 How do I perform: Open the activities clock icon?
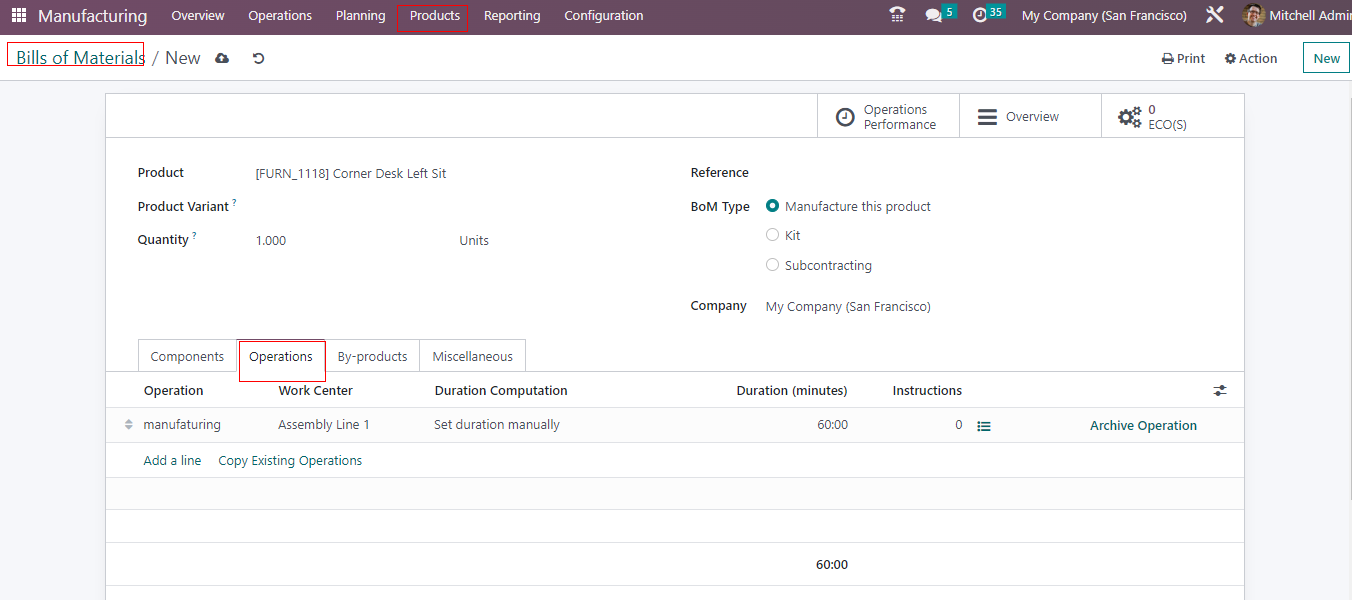coord(980,15)
